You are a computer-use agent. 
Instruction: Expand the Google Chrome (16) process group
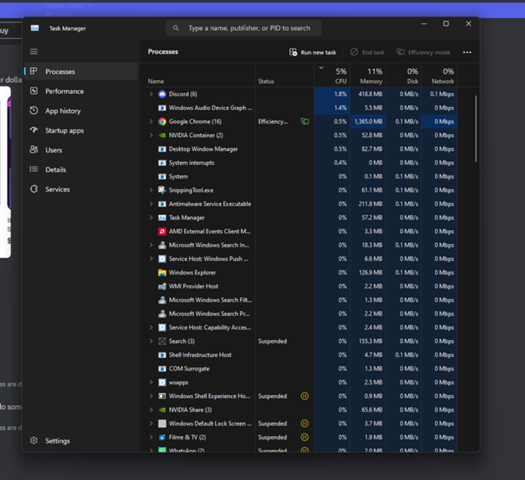(151, 122)
